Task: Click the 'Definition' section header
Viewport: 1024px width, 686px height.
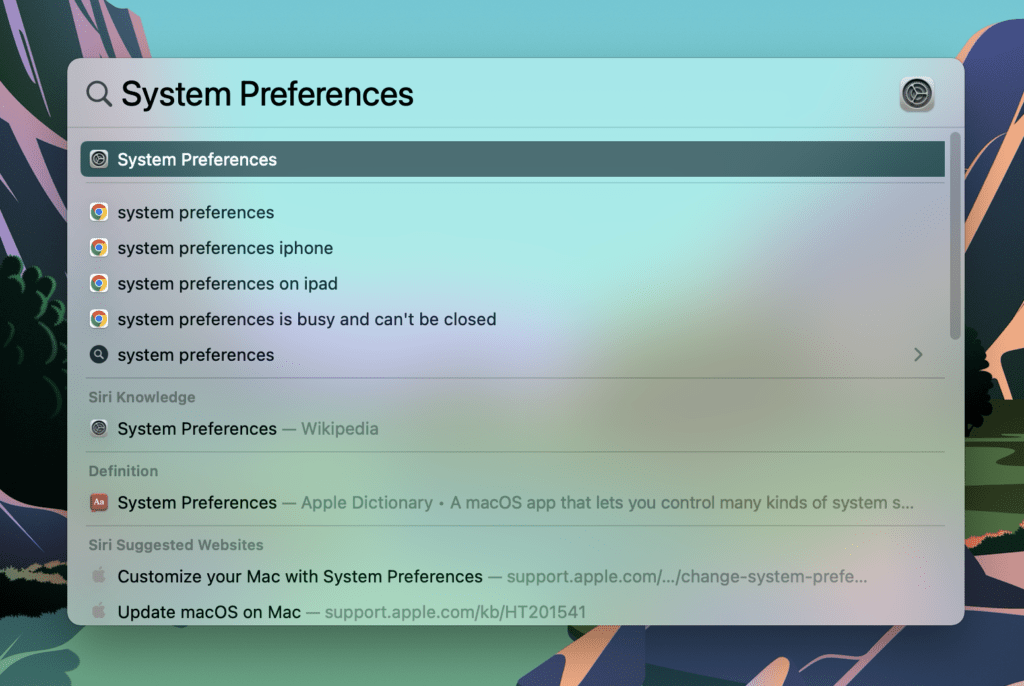Action: 123,471
